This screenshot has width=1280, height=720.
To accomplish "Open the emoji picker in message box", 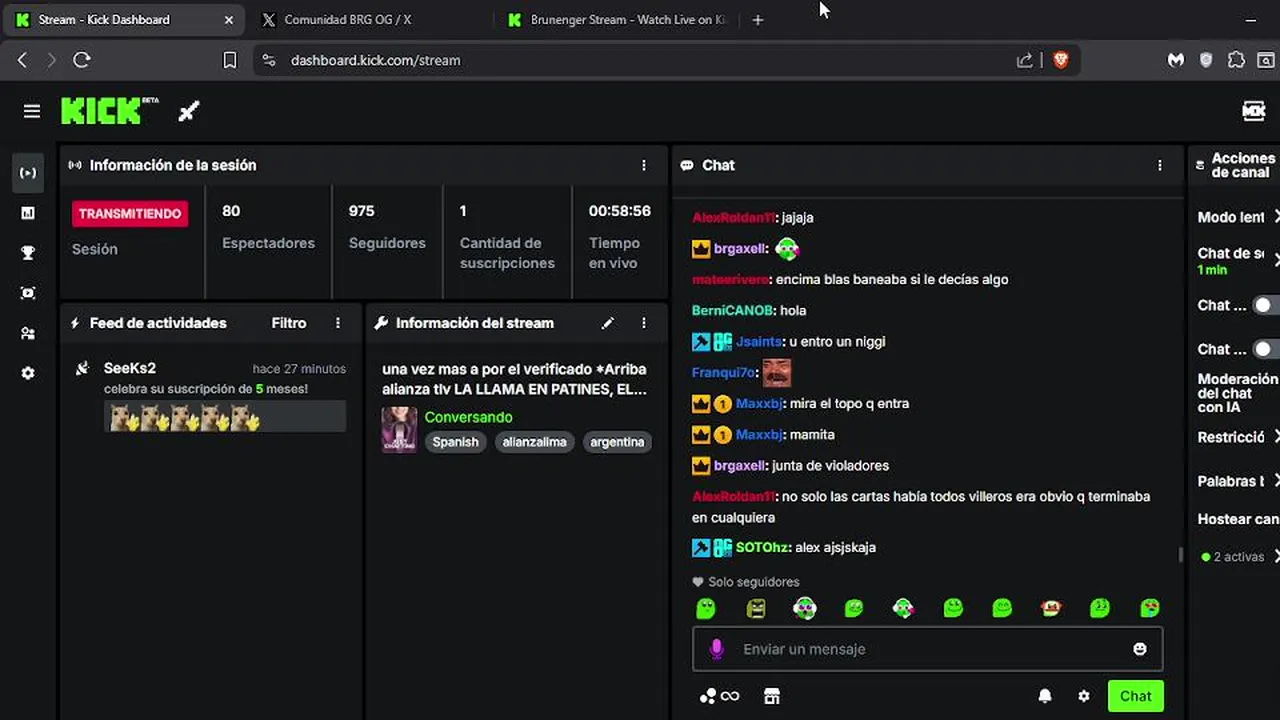I will (x=1139, y=649).
